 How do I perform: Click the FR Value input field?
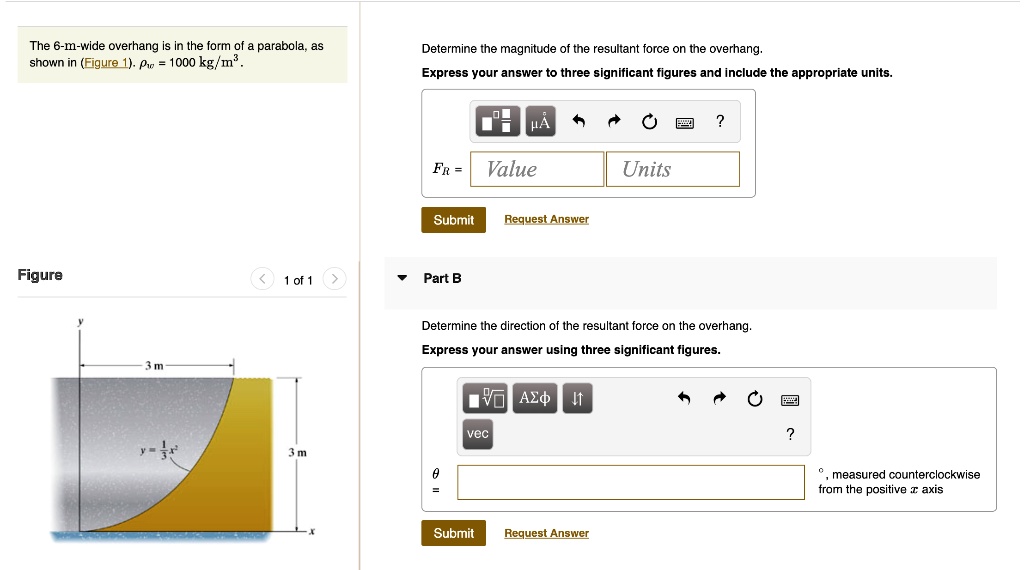tap(537, 169)
